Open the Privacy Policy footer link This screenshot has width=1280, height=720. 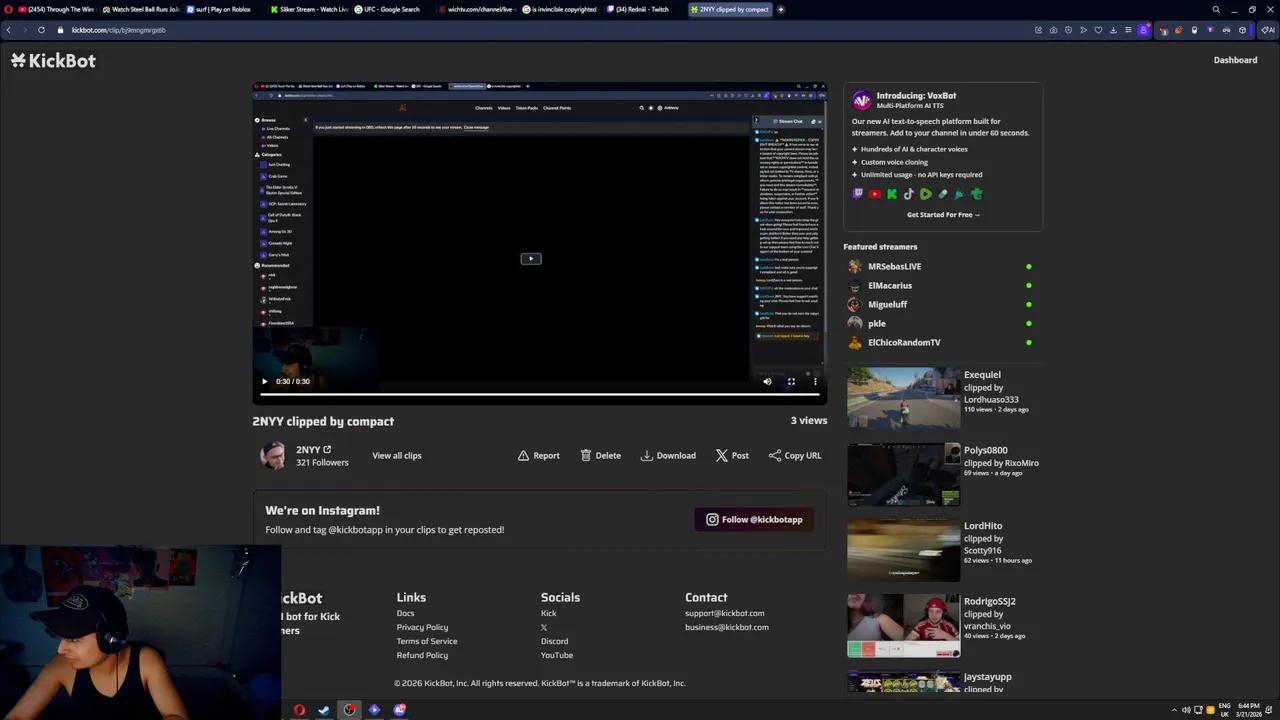coord(422,627)
